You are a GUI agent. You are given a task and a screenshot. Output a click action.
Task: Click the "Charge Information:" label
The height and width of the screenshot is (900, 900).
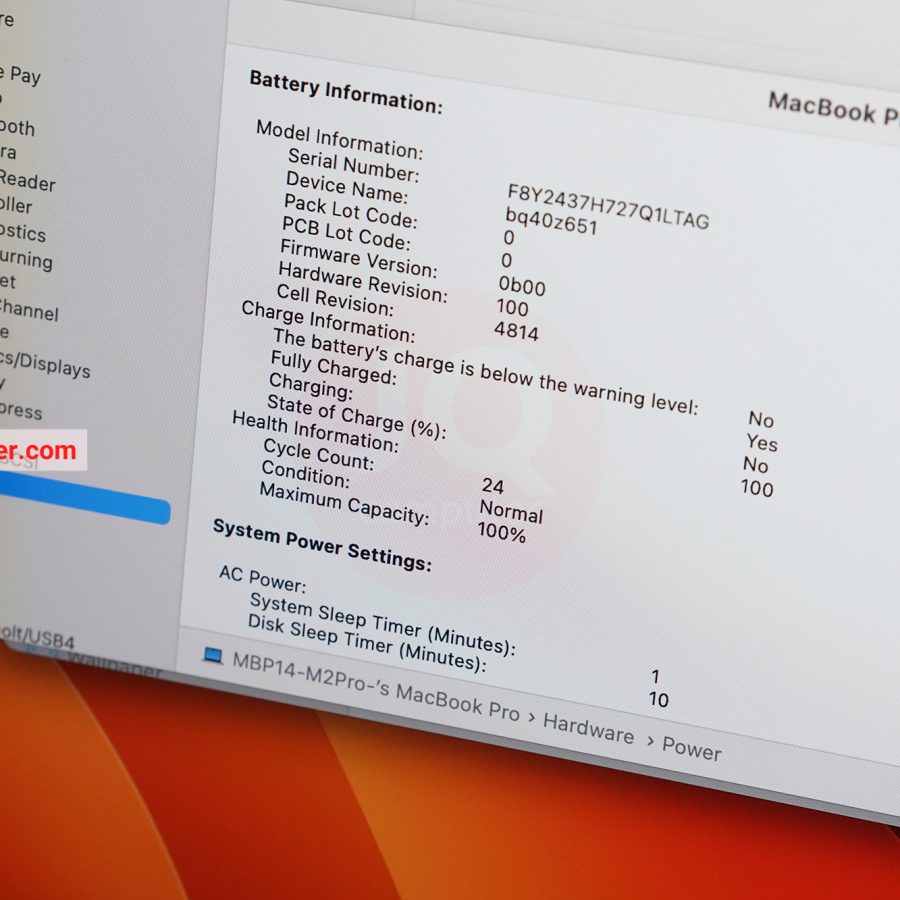328,321
